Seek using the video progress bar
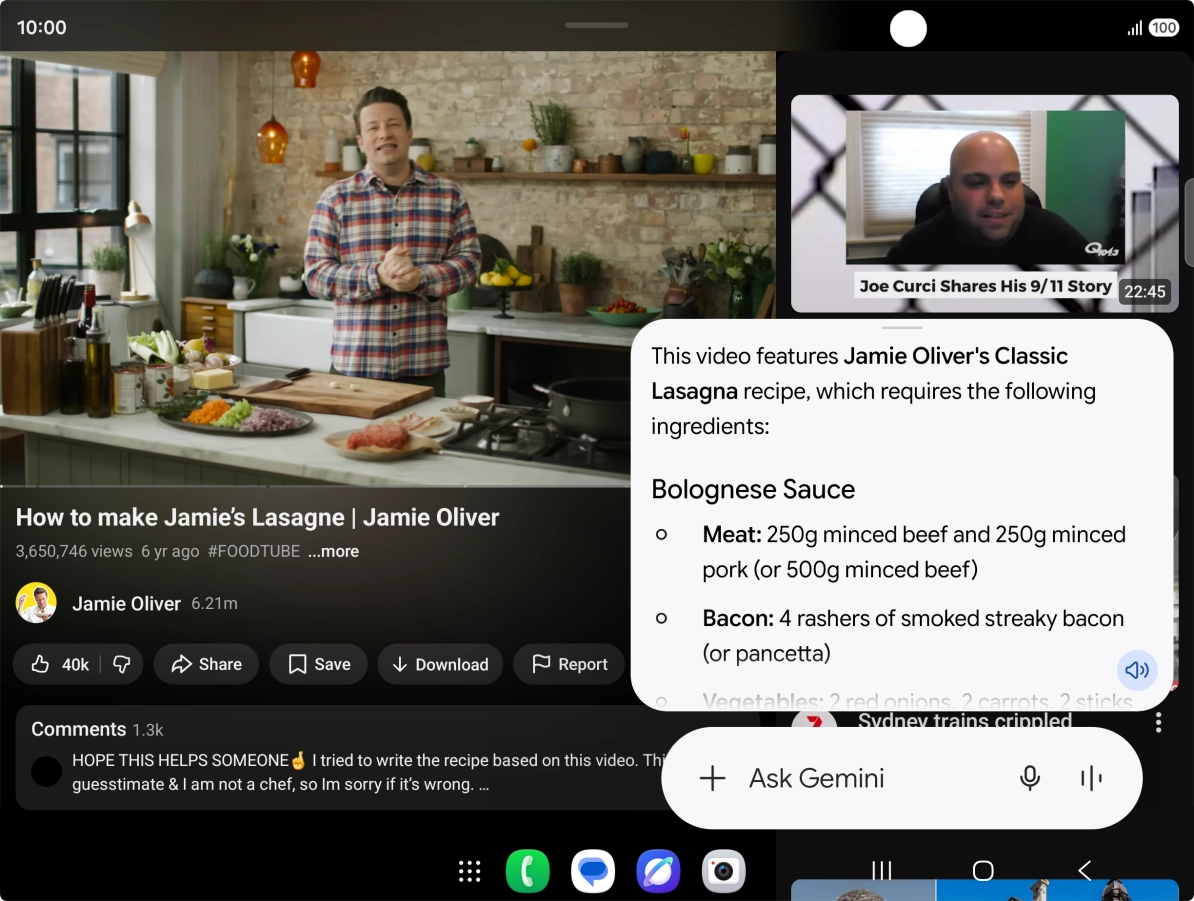1194x901 pixels. [x=315, y=486]
